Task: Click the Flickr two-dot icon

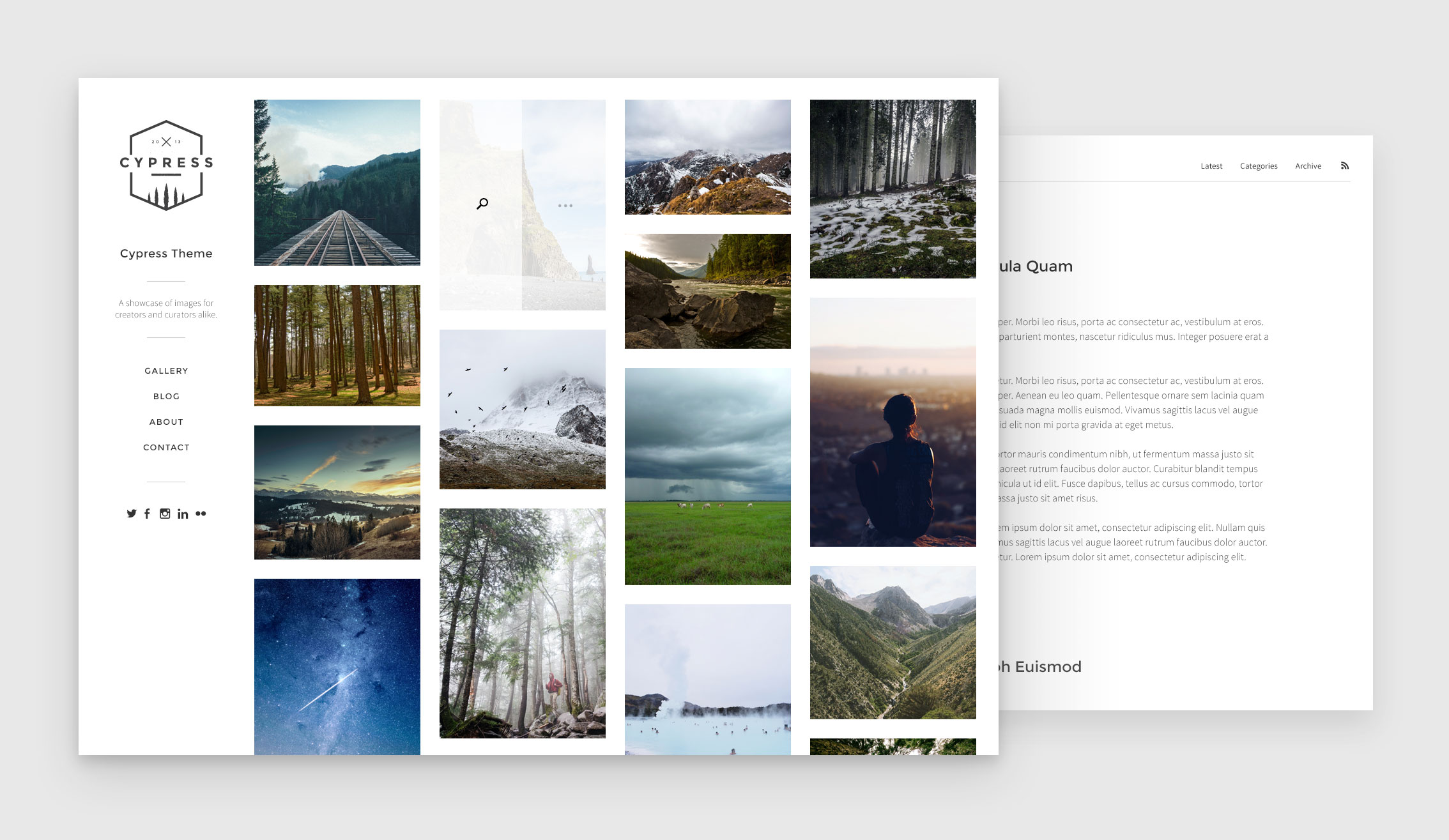Action: (201, 514)
